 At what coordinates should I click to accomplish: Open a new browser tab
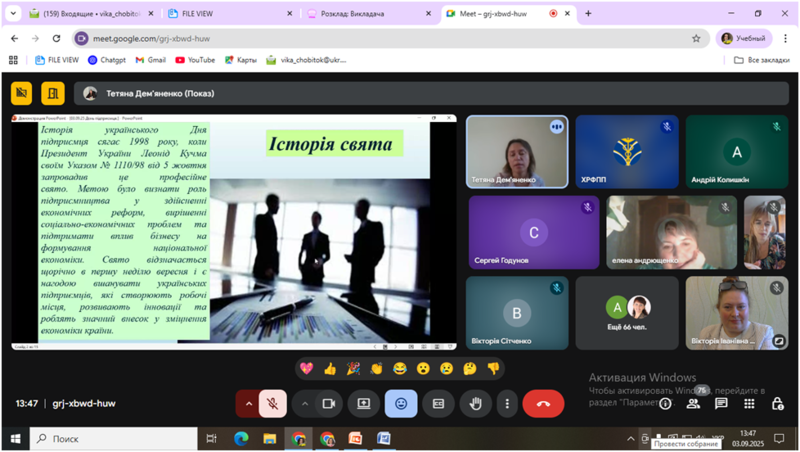588,14
